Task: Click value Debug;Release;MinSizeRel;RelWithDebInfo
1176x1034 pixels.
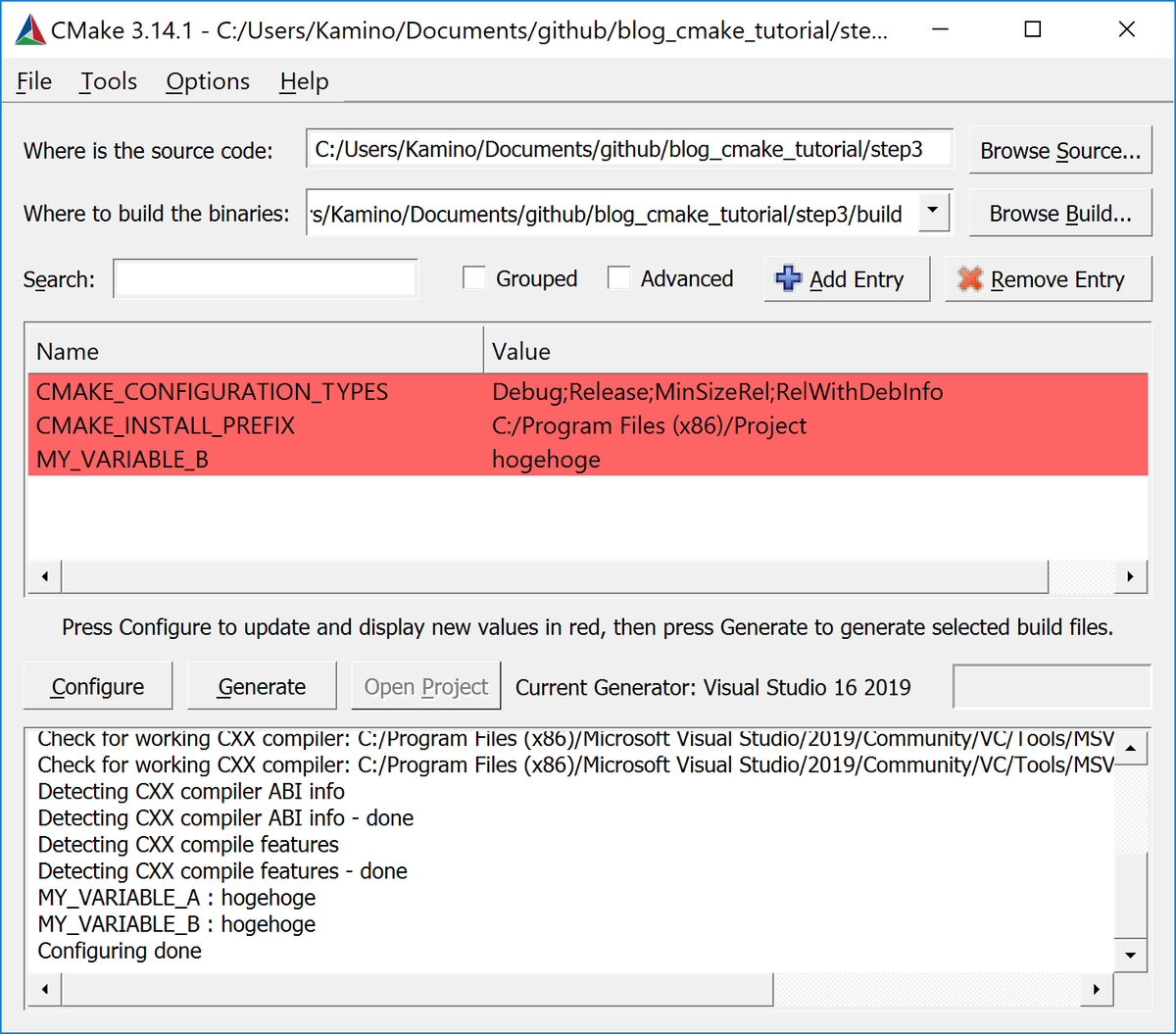Action: (x=717, y=392)
